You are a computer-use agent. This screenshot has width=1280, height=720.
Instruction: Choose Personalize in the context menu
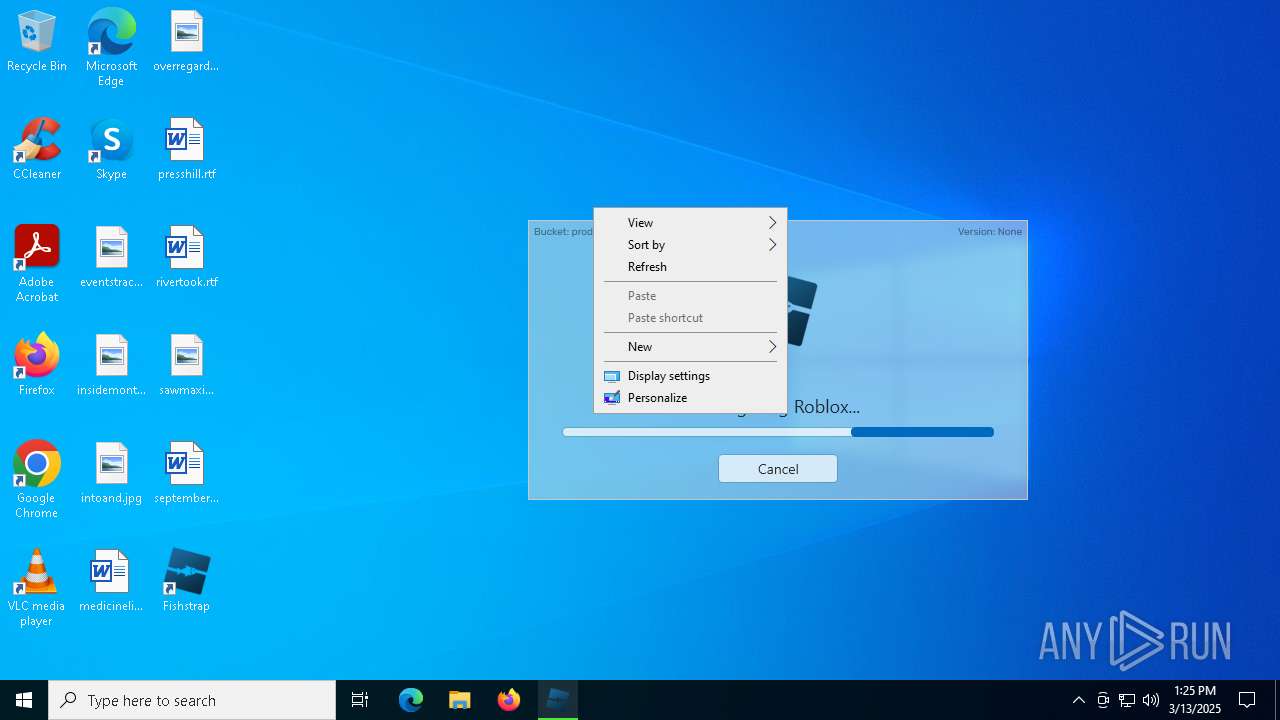[x=690, y=398]
